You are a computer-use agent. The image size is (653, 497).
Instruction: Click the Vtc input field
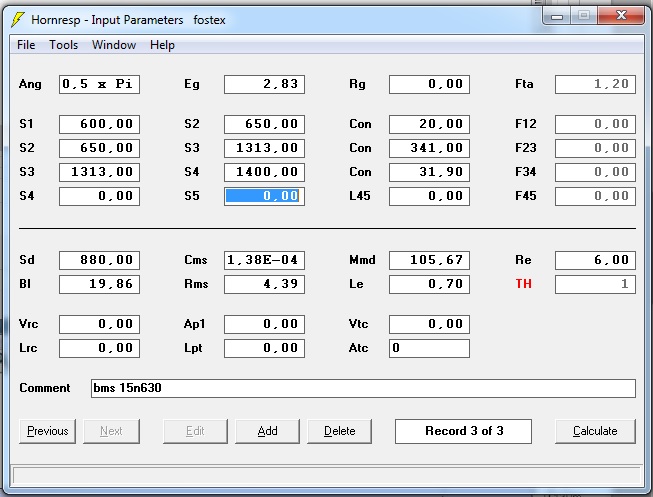(x=429, y=325)
